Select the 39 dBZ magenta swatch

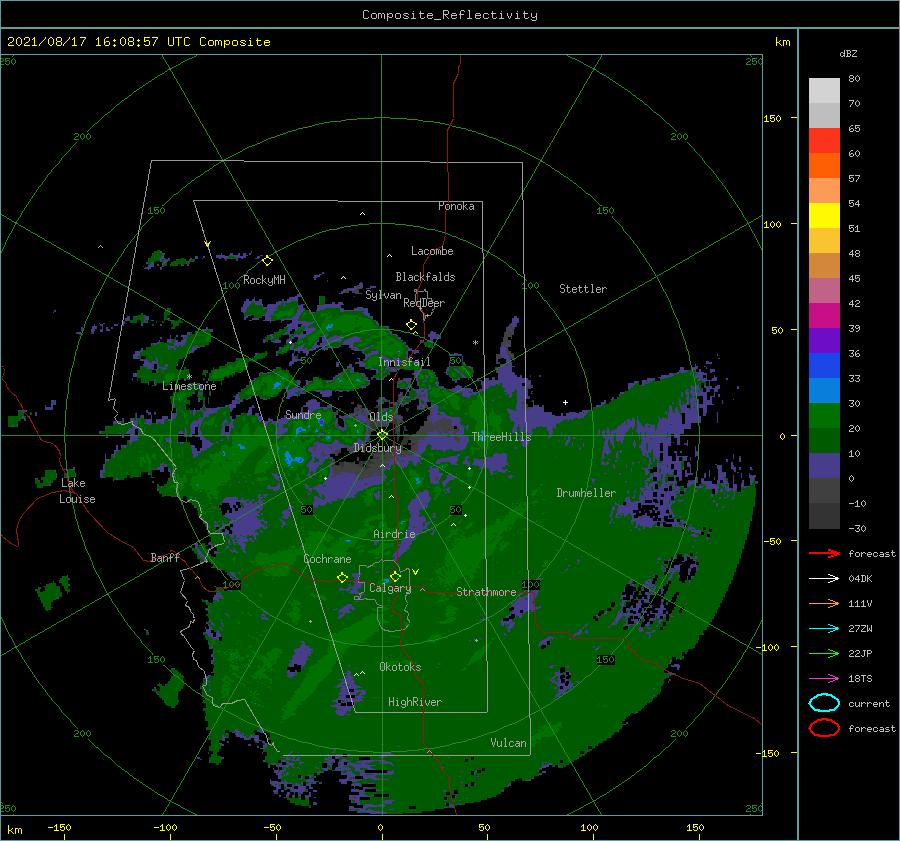tap(824, 315)
